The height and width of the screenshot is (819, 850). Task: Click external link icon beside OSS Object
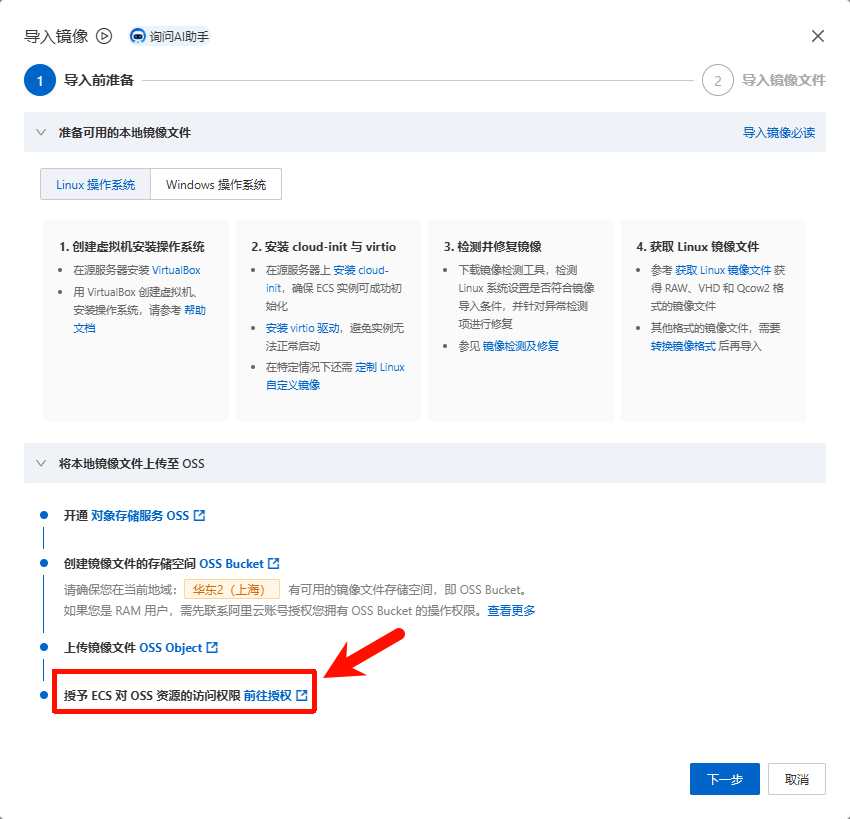tap(212, 647)
